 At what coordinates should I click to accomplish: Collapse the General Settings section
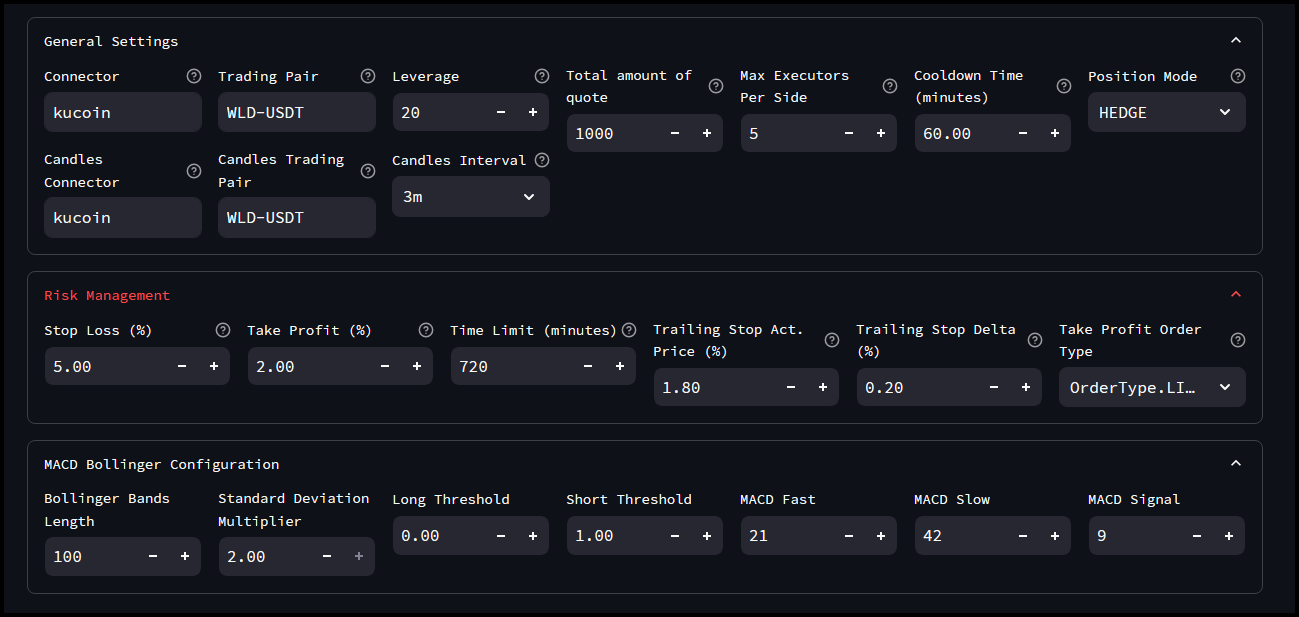click(x=1236, y=39)
